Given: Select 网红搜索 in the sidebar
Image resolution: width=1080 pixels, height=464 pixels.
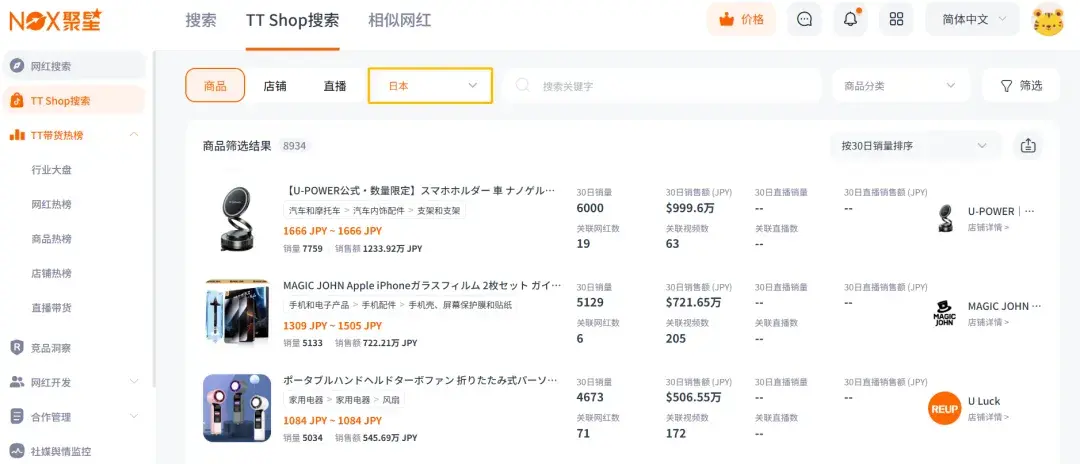Looking at the screenshot, I should tap(74, 66).
